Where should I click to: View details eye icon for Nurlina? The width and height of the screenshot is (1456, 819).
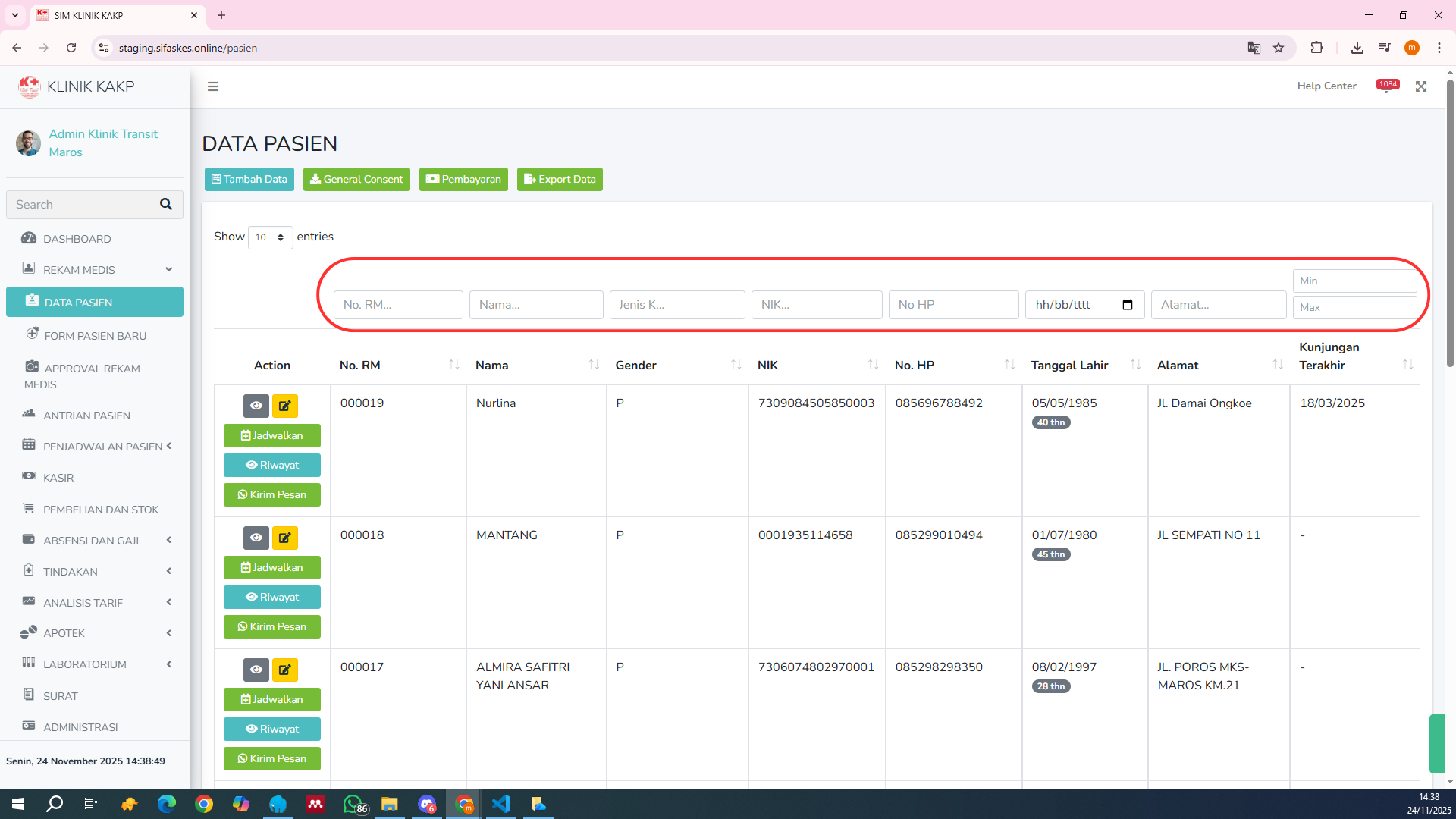[256, 406]
